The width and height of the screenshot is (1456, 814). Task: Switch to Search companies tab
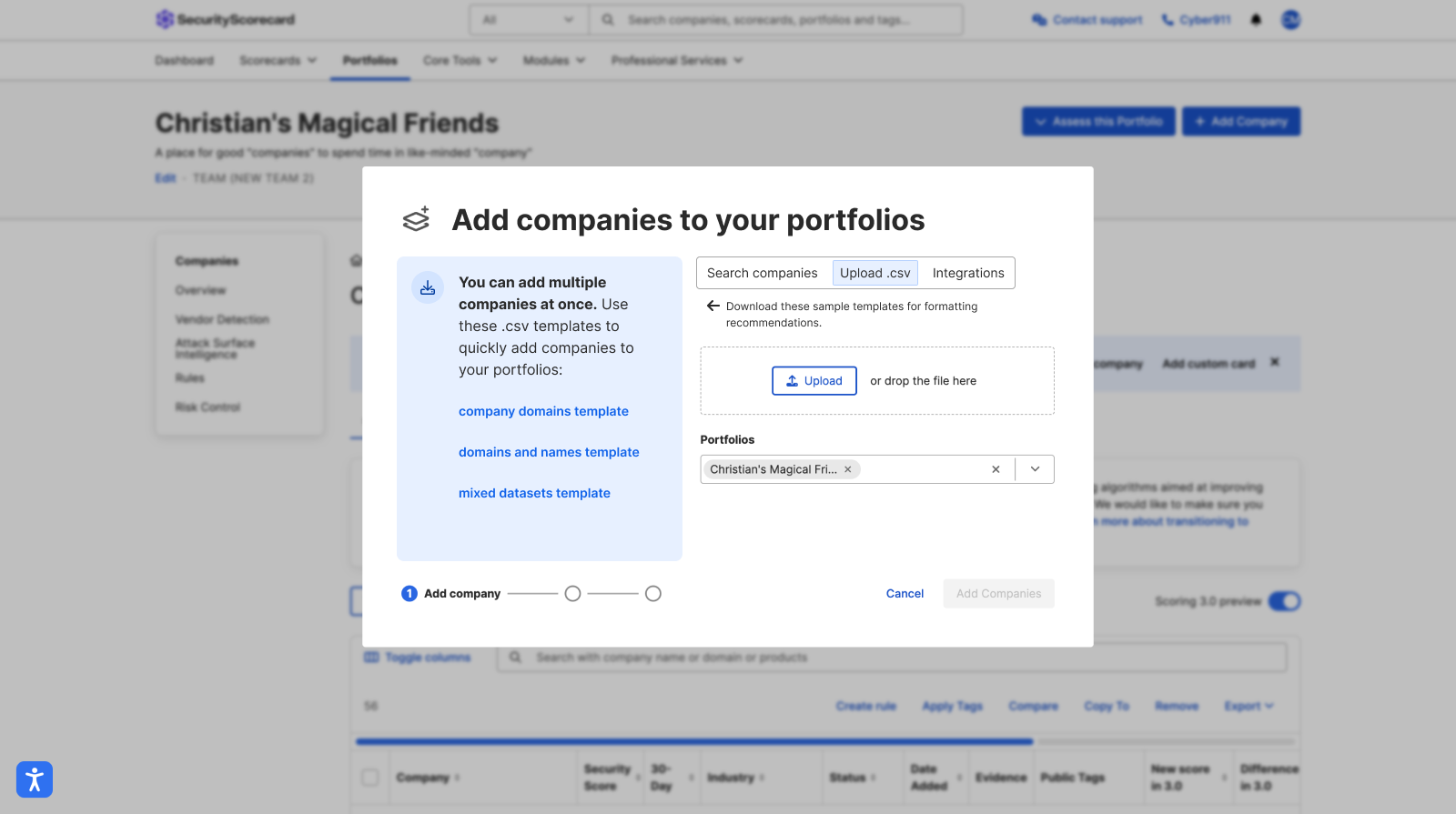[x=763, y=273]
